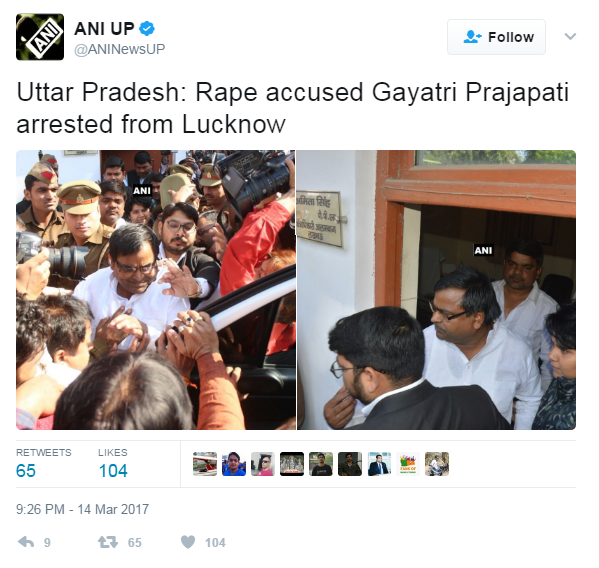The width and height of the screenshot is (599, 568).
Task: Open the liker avatar with sunglasses woman
Action: click(x=263, y=464)
